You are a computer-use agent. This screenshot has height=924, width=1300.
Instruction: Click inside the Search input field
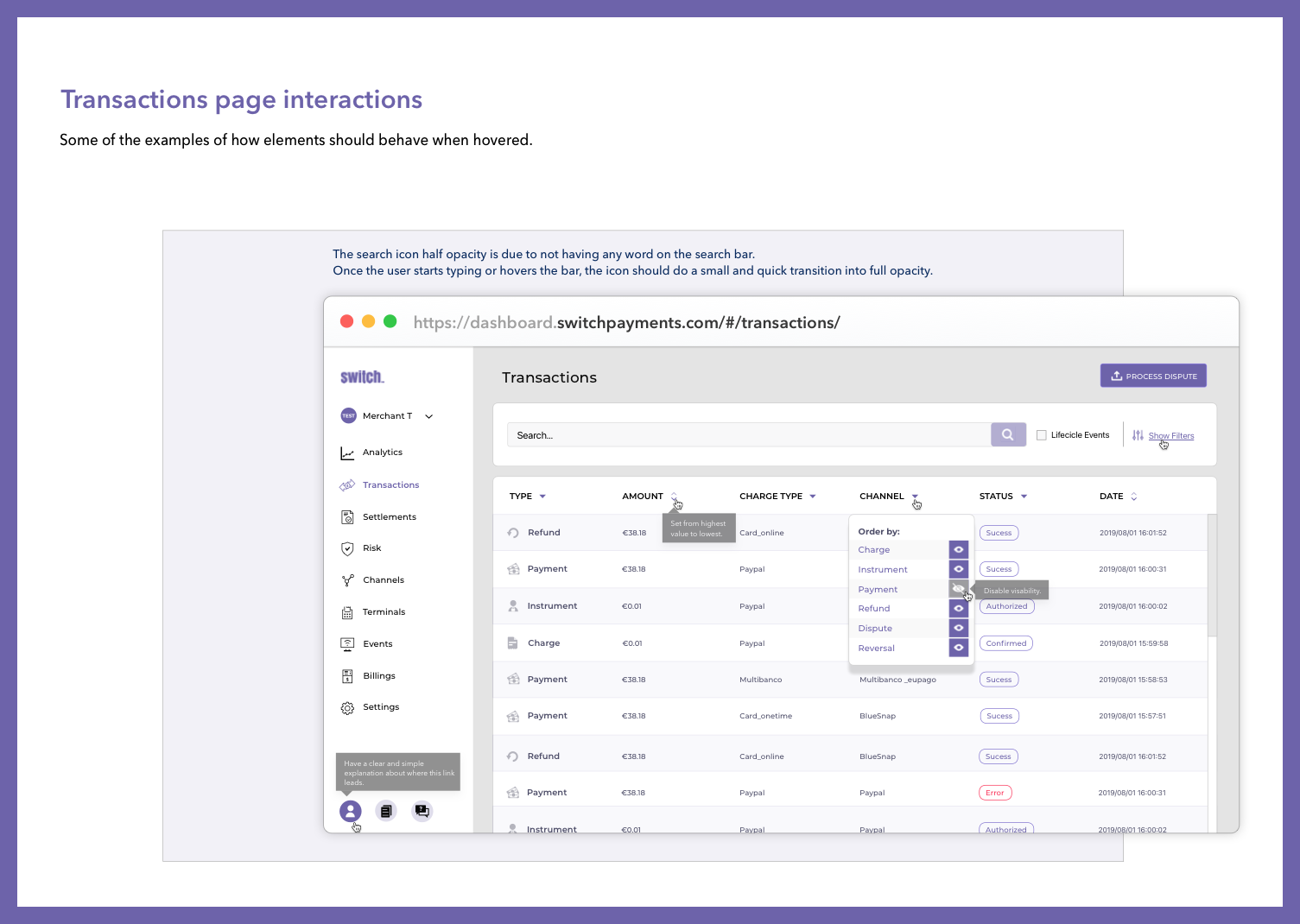[749, 435]
